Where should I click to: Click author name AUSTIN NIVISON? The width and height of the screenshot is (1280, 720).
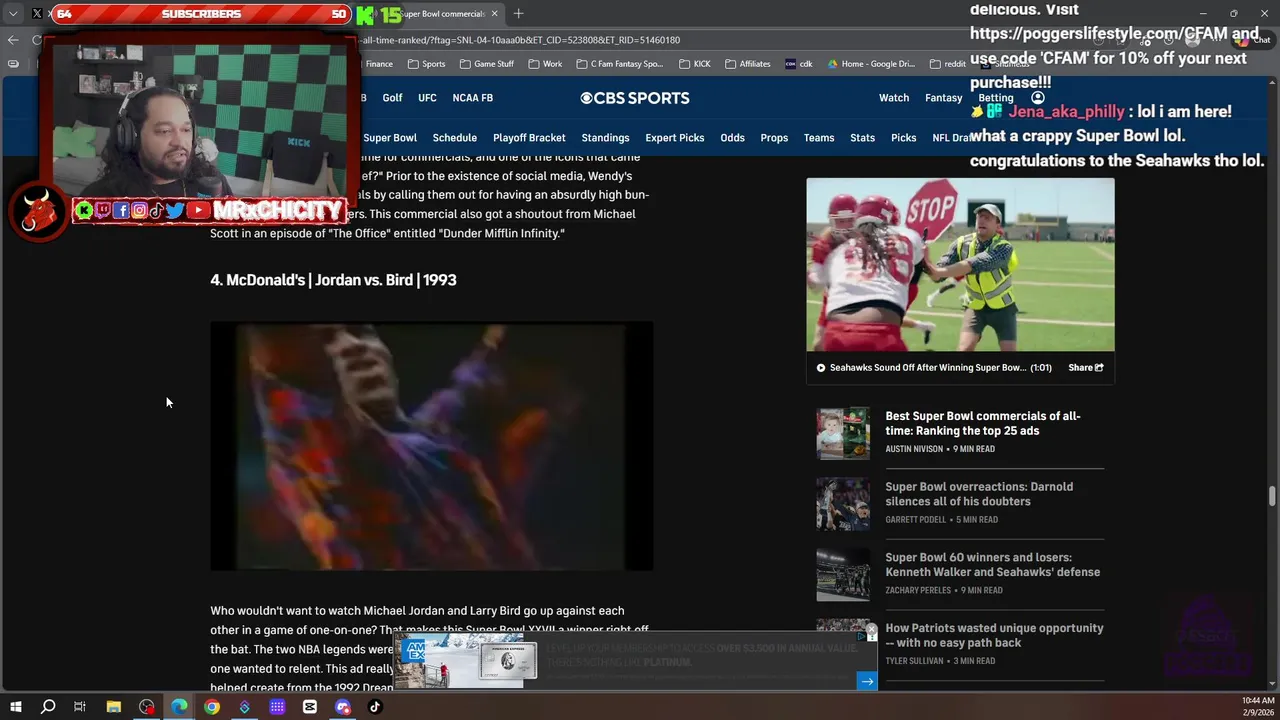pyautogui.click(x=914, y=449)
